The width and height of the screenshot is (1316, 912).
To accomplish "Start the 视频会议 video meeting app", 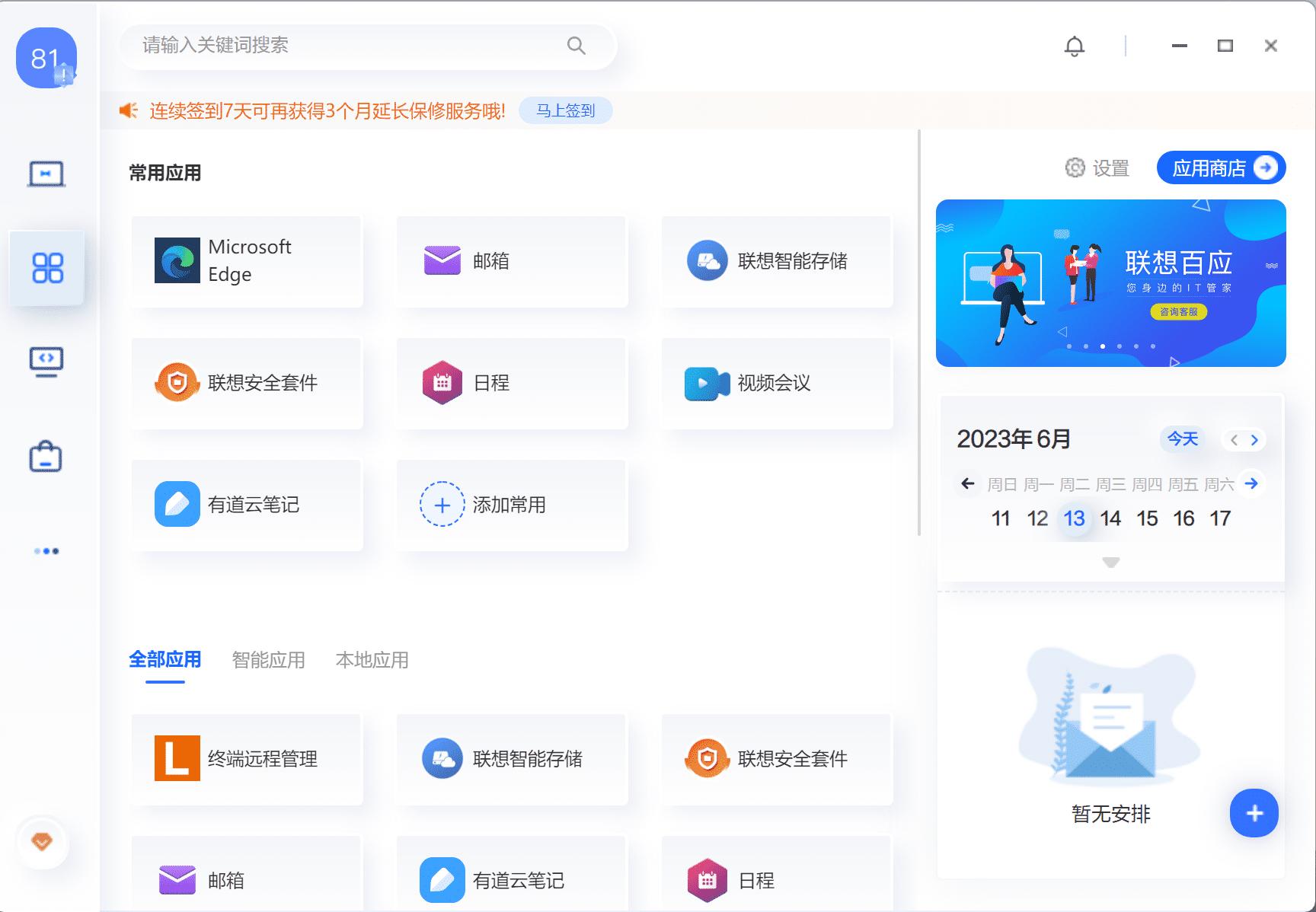I will point(775,383).
